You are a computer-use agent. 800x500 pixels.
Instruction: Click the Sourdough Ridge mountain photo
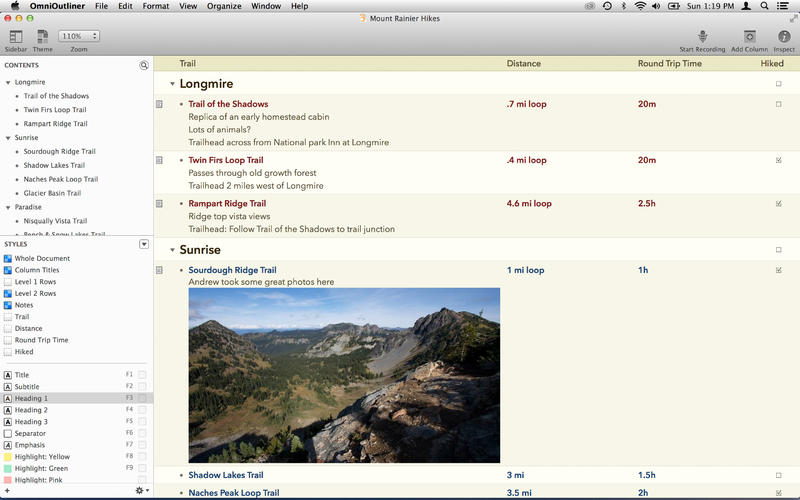point(344,375)
